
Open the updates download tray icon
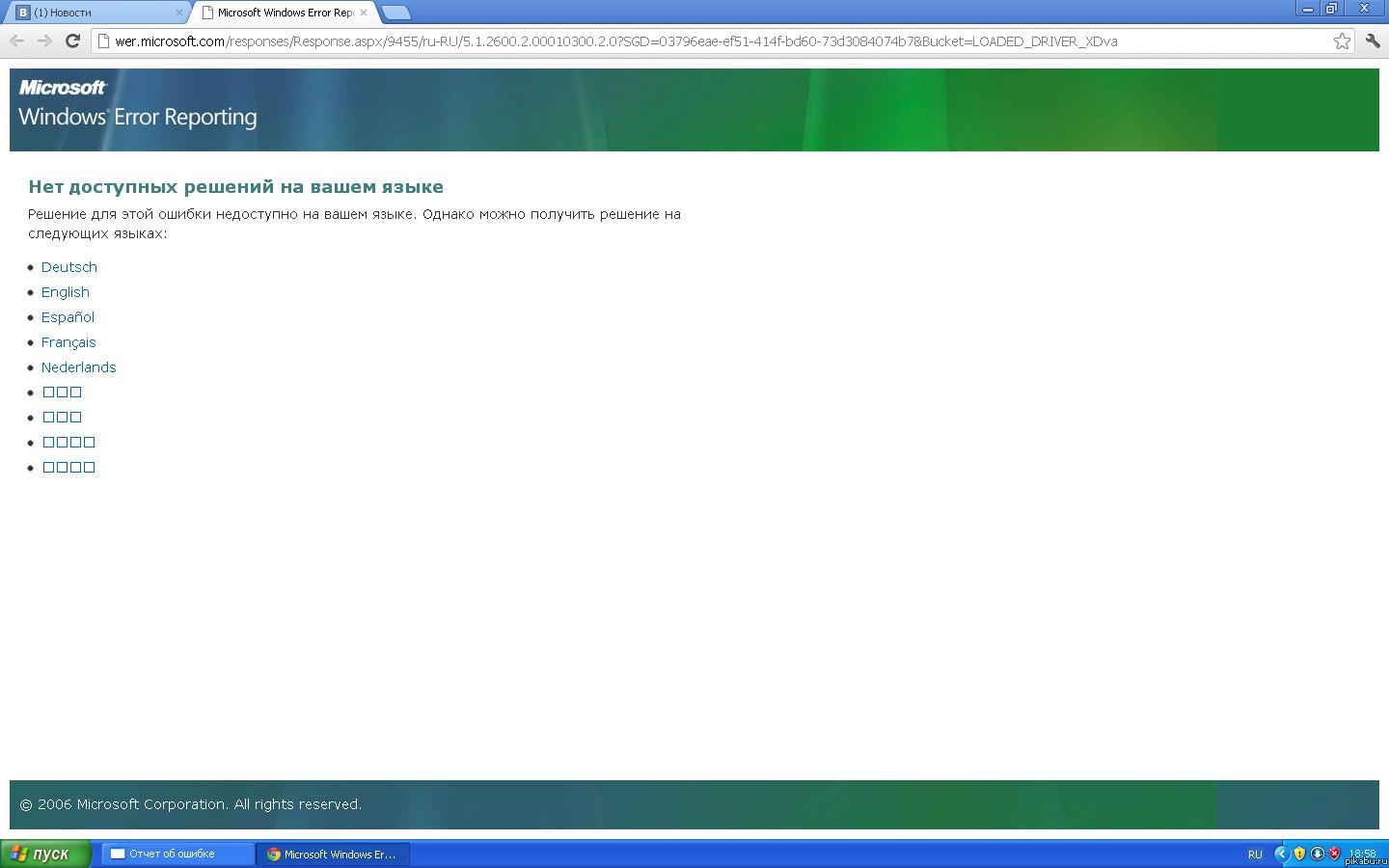click(x=1317, y=854)
